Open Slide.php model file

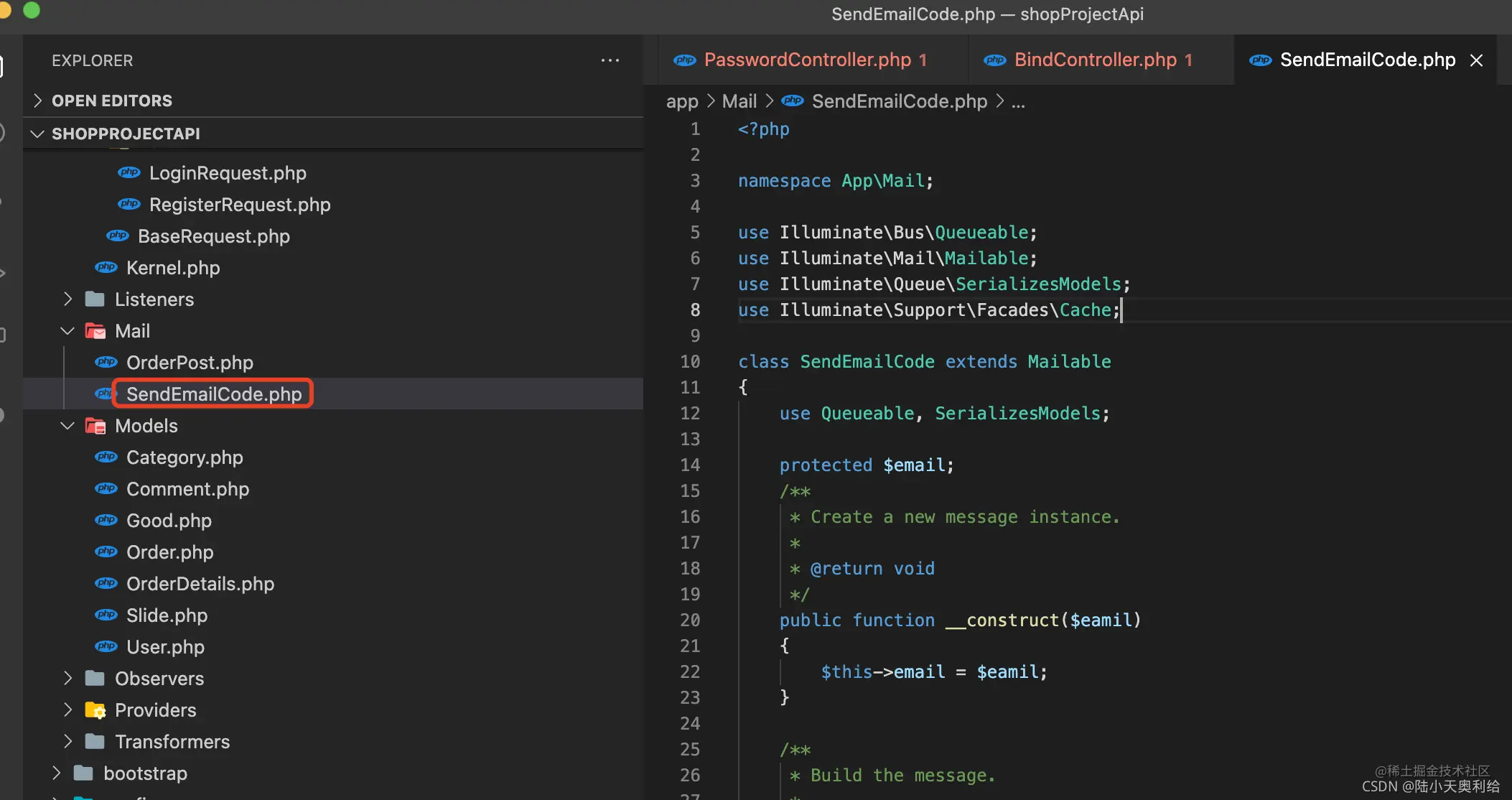167,615
